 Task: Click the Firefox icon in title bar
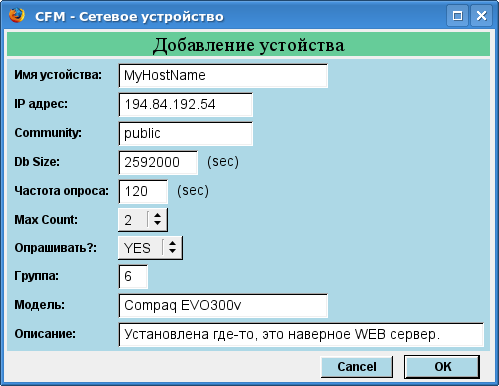point(17,16)
